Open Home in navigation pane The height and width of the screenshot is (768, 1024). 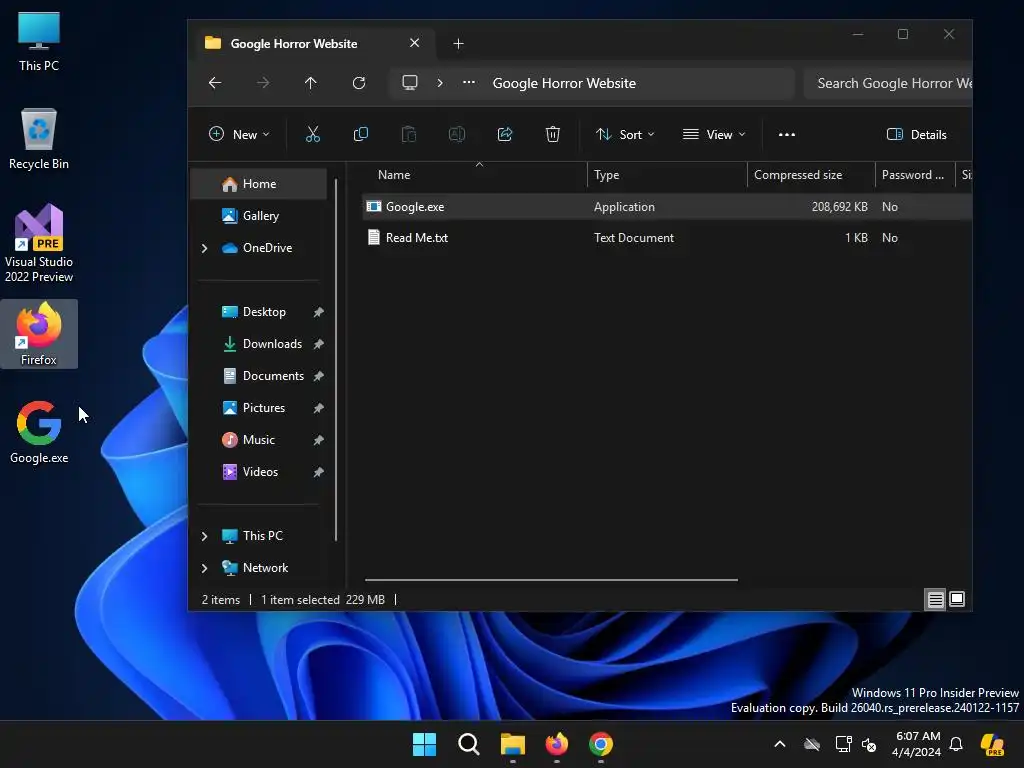point(259,184)
